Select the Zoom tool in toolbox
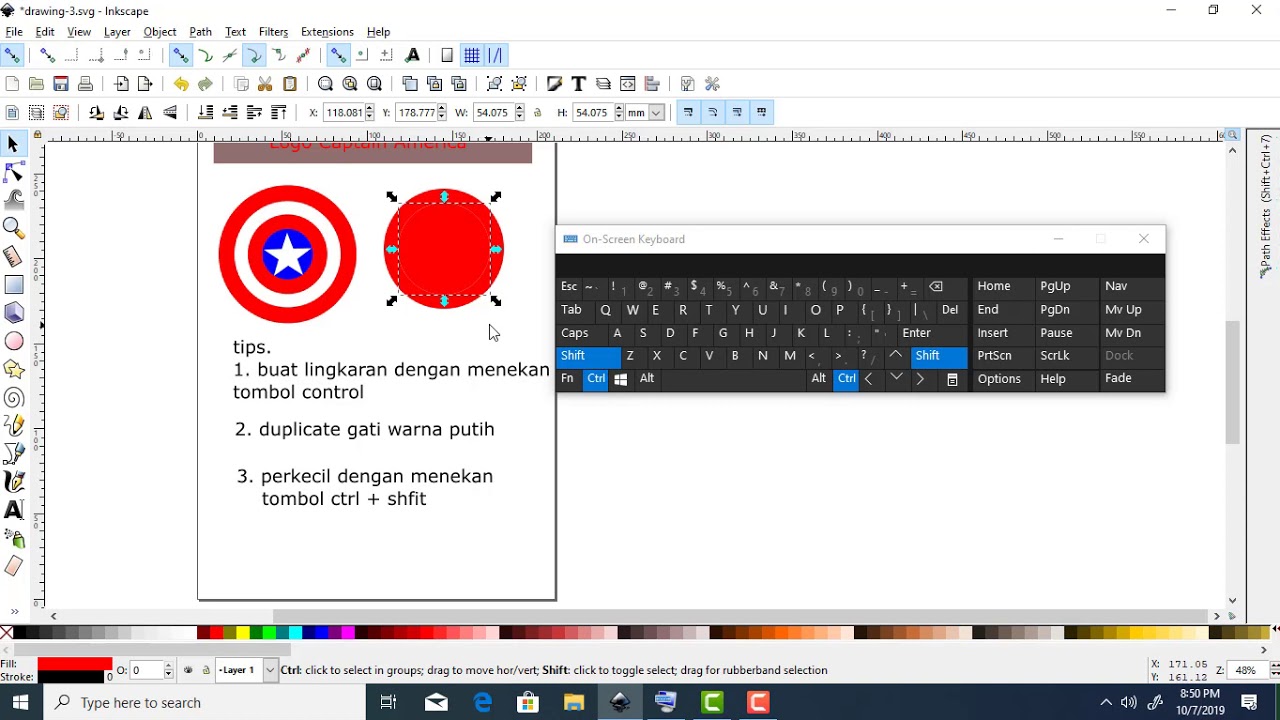Image resolution: width=1280 pixels, height=720 pixels. click(14, 229)
